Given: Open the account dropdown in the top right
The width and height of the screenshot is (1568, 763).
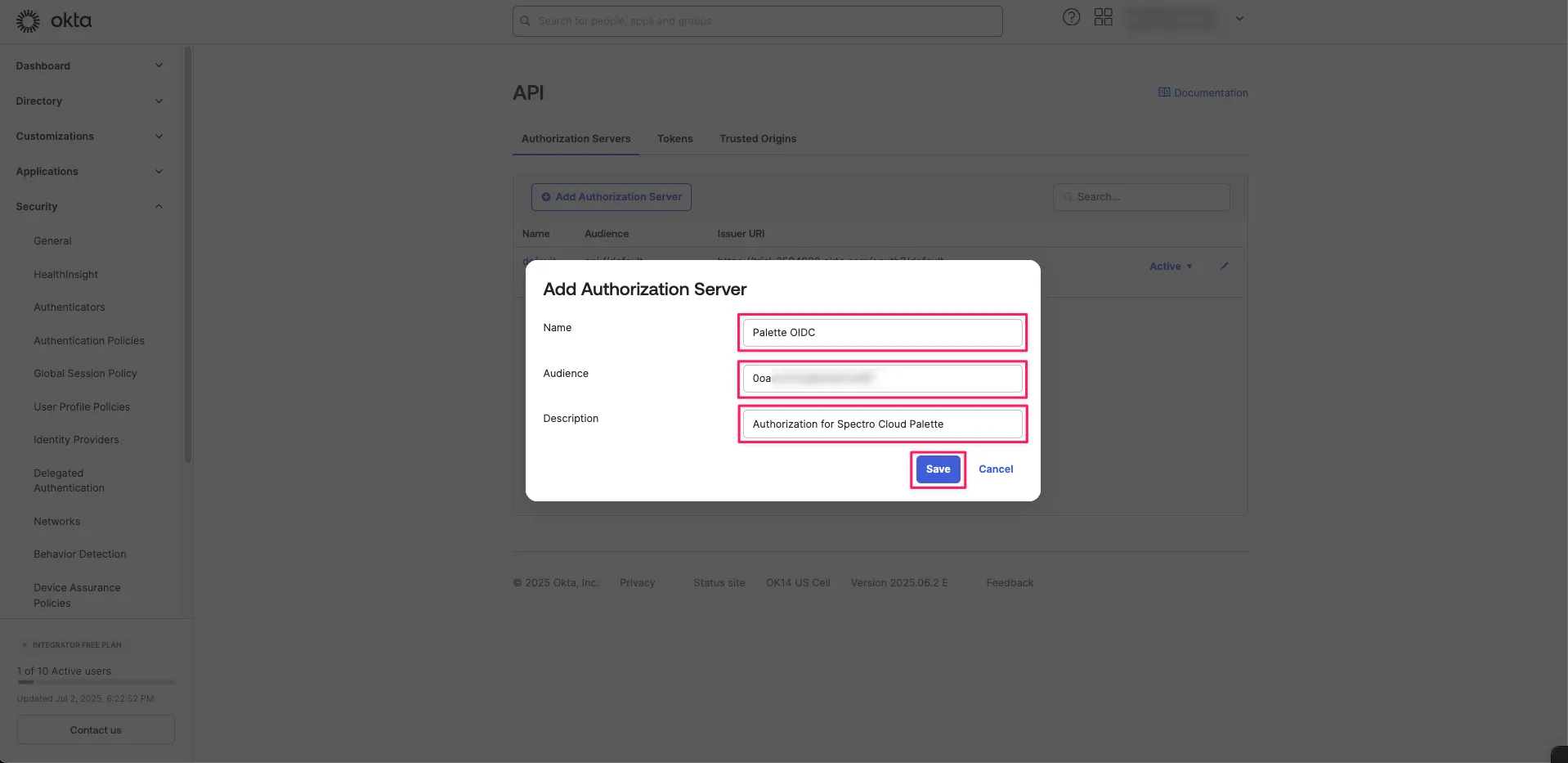Looking at the screenshot, I should (x=1239, y=17).
